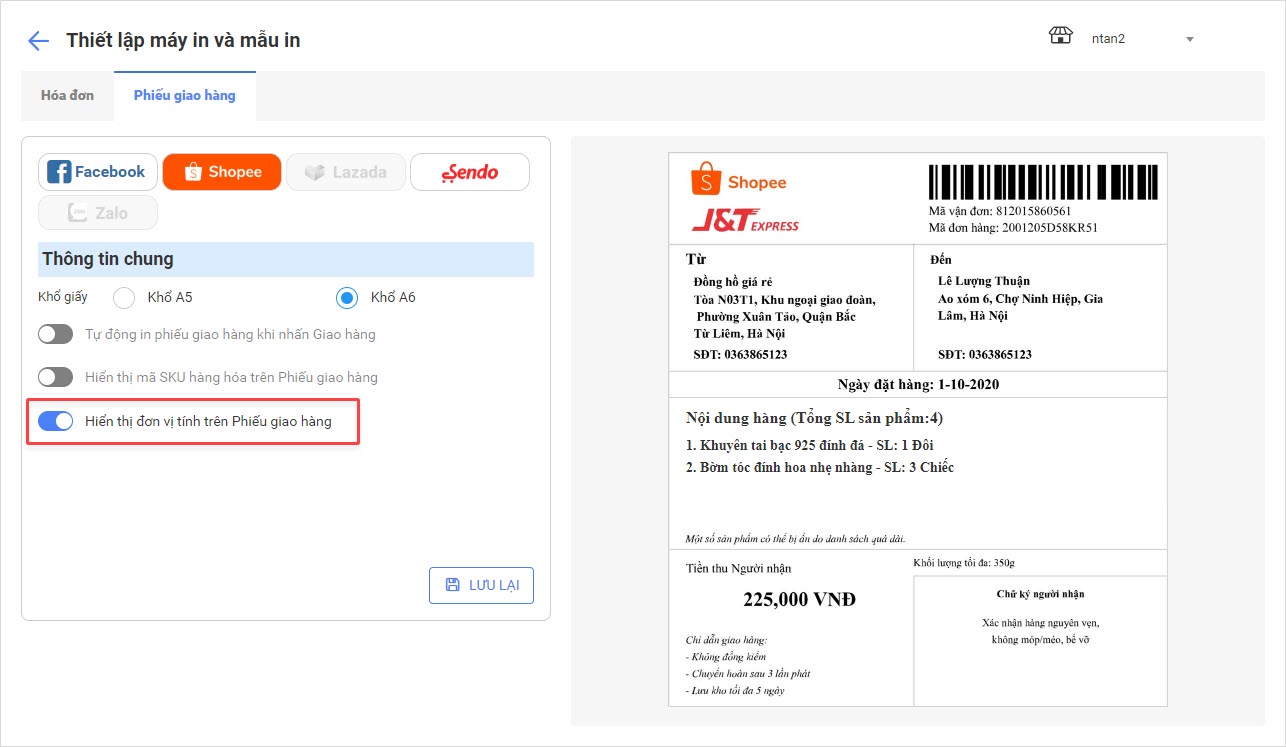Select the Sendo channel button
Screen dimensions: 1286x747
pos(470,172)
